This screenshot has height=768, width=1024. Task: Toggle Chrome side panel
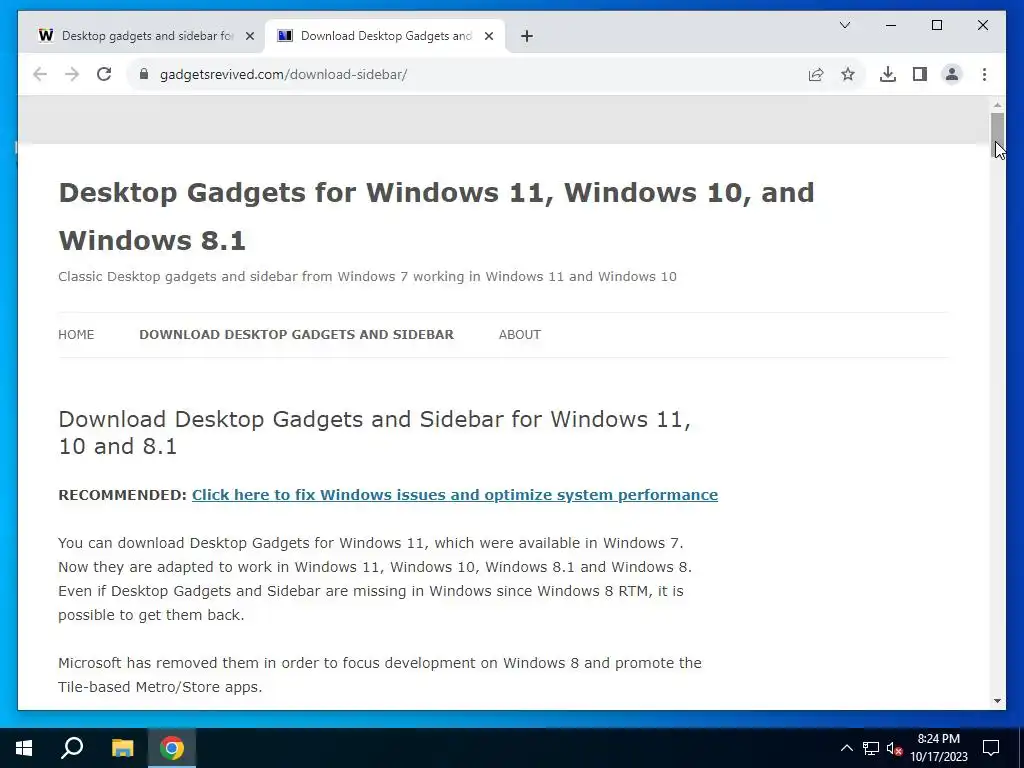pos(920,74)
